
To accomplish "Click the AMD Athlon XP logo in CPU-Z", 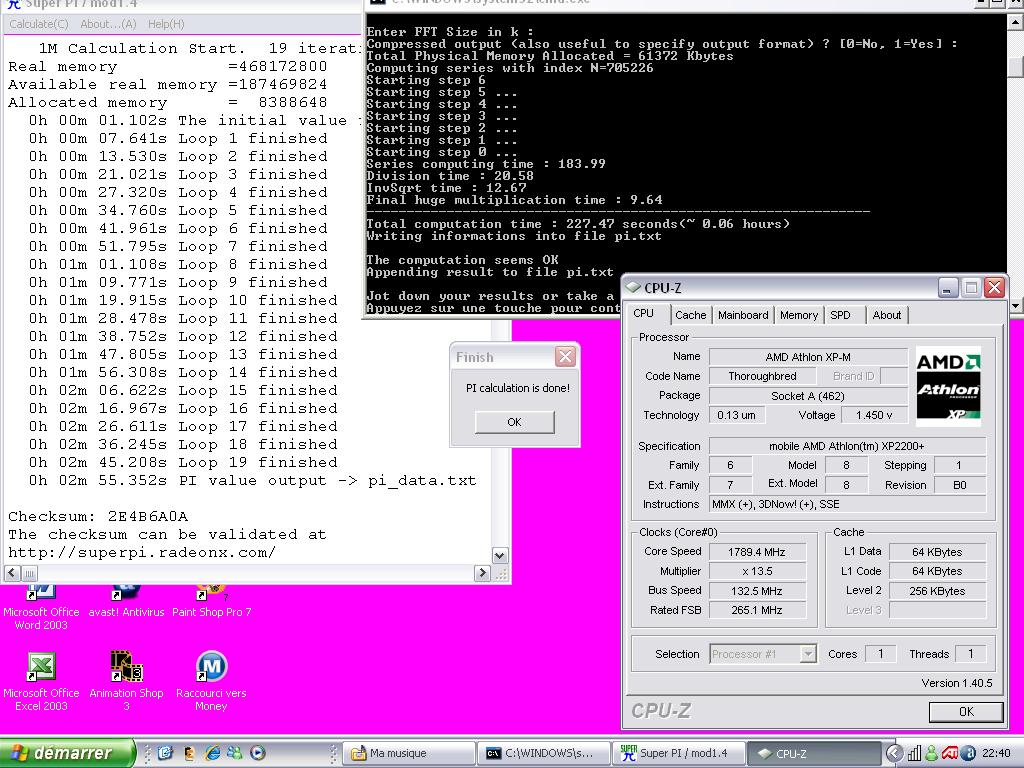I will (x=948, y=385).
